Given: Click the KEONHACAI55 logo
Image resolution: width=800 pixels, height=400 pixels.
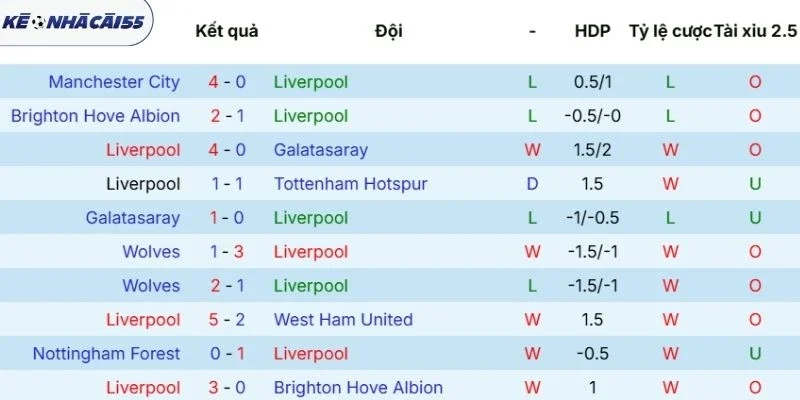Looking at the screenshot, I should click(x=73, y=22).
